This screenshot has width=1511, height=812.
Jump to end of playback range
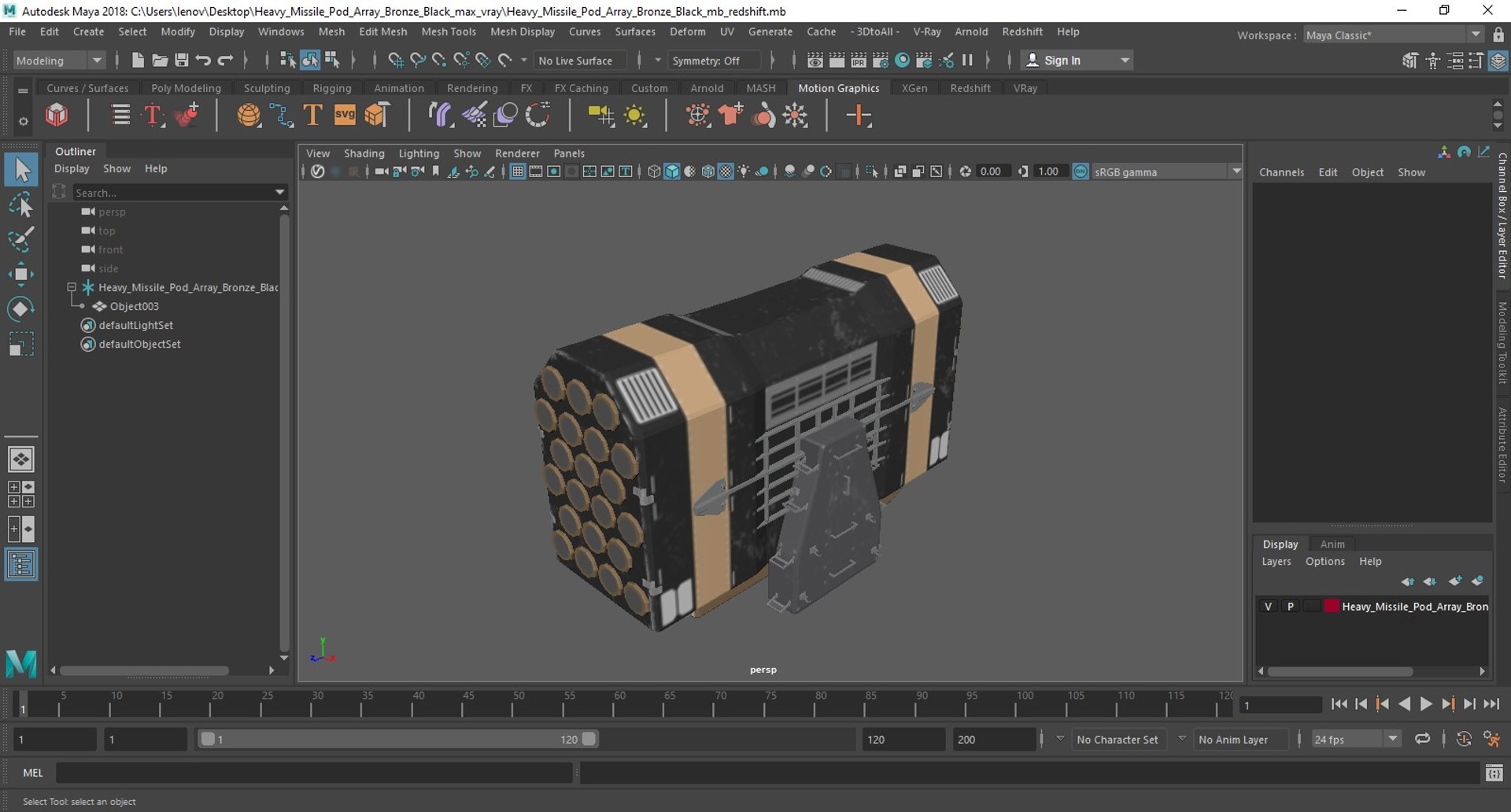pos(1491,704)
